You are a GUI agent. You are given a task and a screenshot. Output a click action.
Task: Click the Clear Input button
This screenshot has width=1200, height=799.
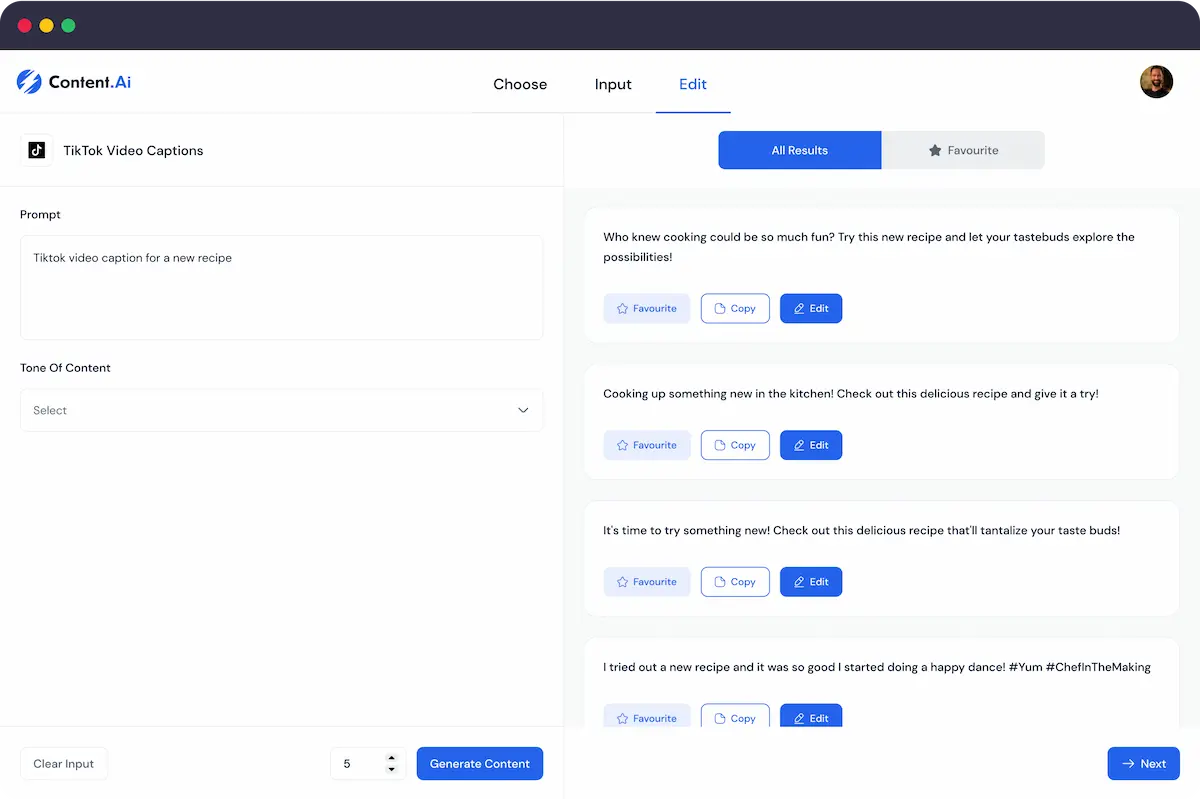point(64,764)
